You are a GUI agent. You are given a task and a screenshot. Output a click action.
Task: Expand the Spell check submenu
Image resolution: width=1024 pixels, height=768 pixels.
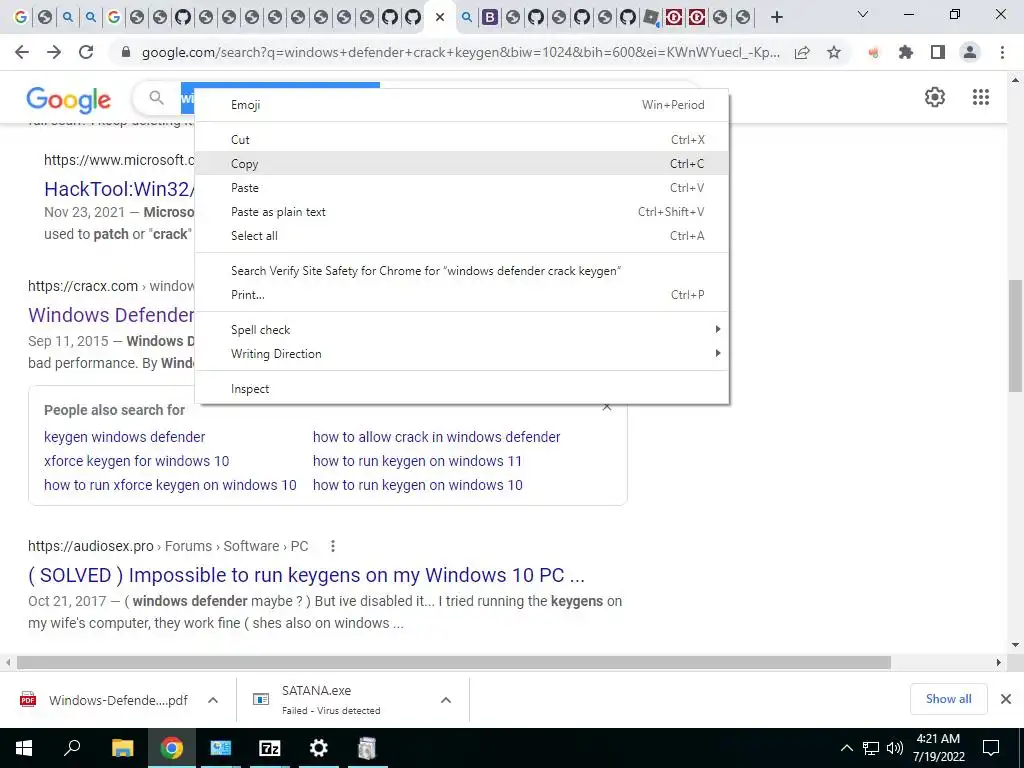click(x=462, y=330)
